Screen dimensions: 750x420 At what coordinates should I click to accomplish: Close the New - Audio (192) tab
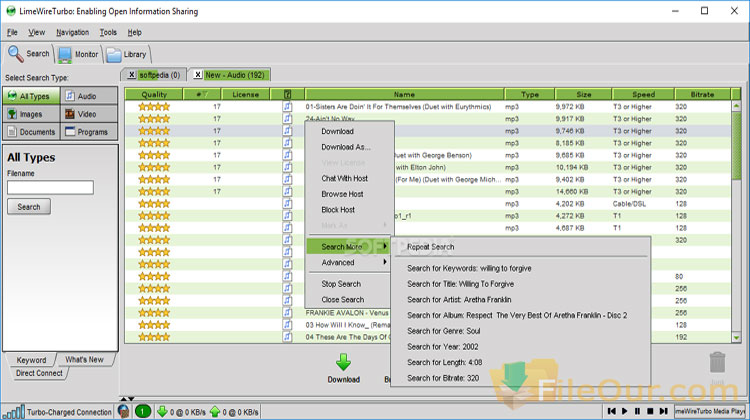click(x=198, y=75)
